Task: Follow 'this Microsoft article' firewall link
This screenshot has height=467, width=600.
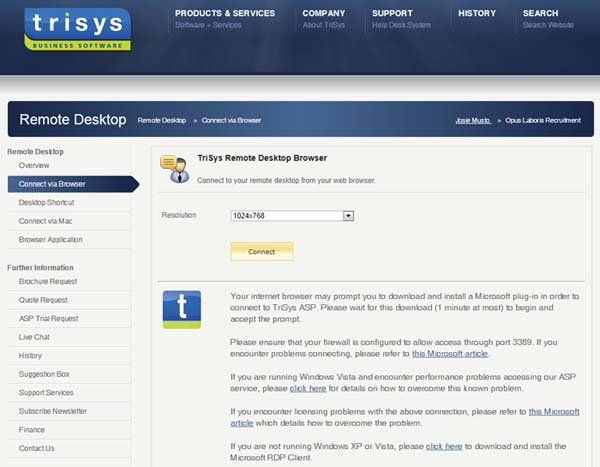Action: [450, 354]
